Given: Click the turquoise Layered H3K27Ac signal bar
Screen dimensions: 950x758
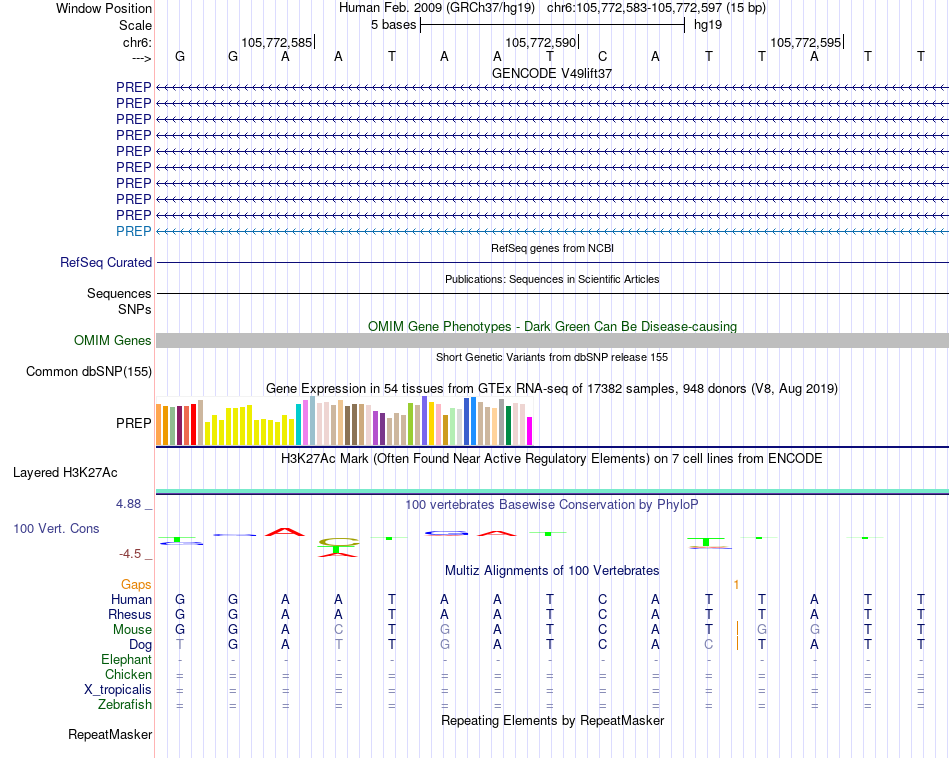Looking at the screenshot, I should pyautogui.click(x=552, y=491).
